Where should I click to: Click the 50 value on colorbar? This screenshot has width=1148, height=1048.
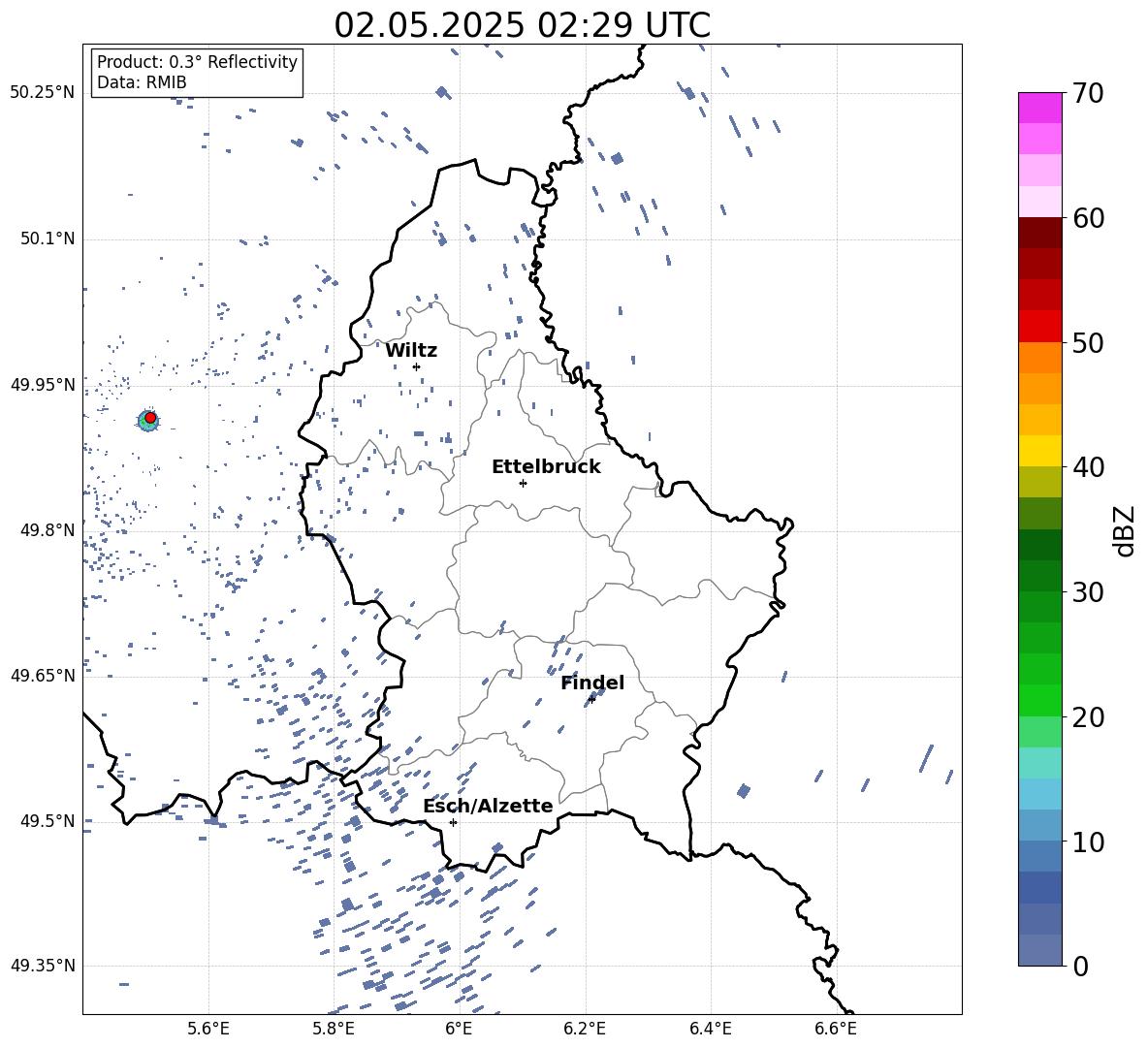tap(1088, 342)
